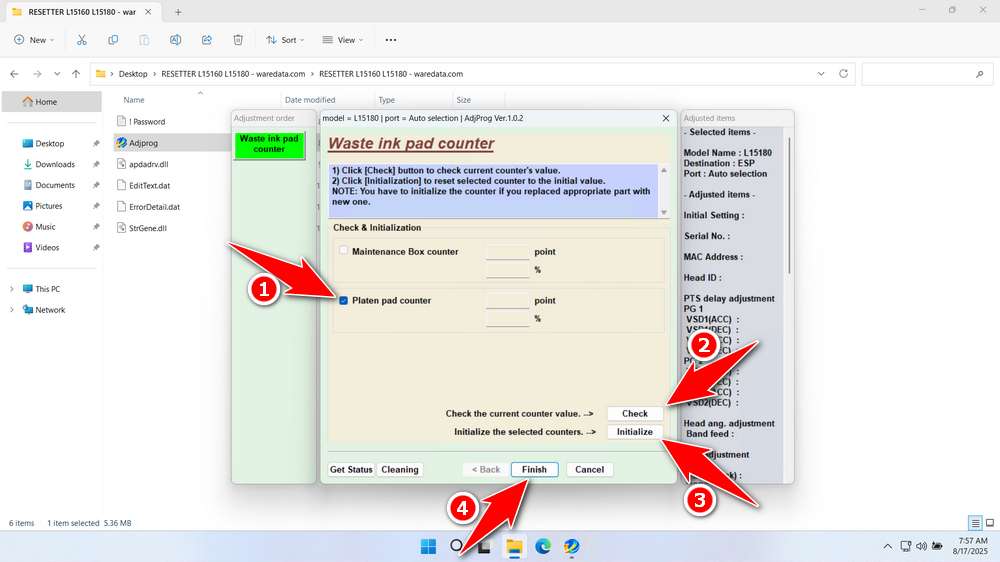The width and height of the screenshot is (1000, 562).
Task: Click the search magnifier icon
Action: pos(980,74)
